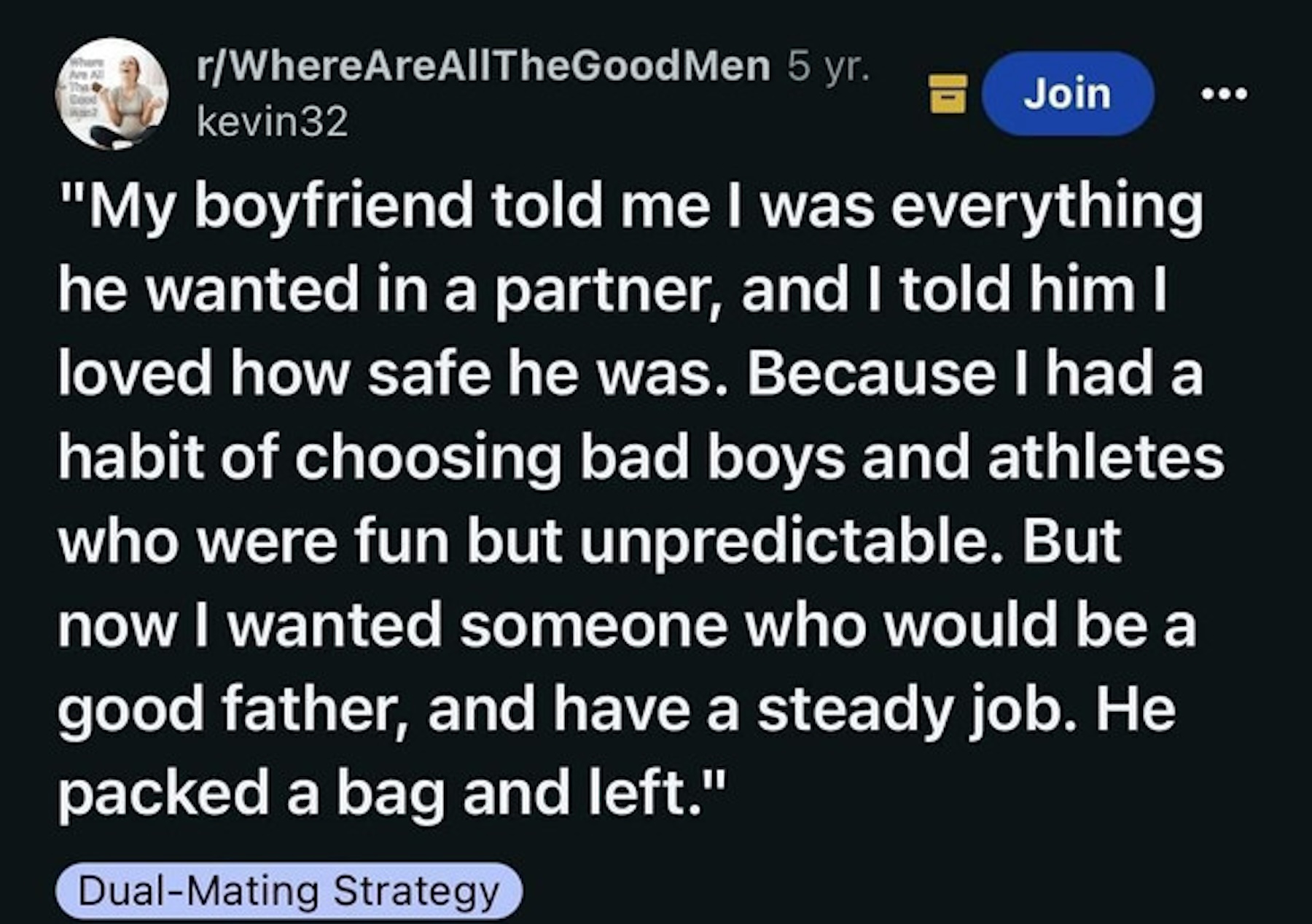Click the yellow archived post box icon
This screenshot has width=1312, height=924.
(948, 94)
